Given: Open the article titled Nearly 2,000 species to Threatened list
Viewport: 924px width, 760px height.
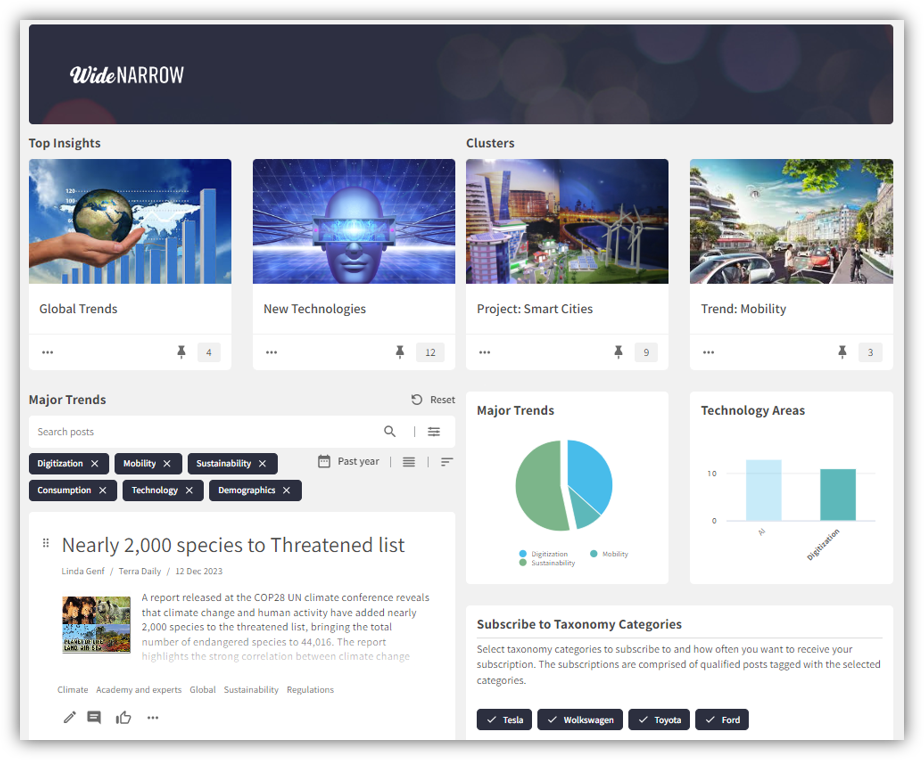Looking at the screenshot, I should coord(233,545).
